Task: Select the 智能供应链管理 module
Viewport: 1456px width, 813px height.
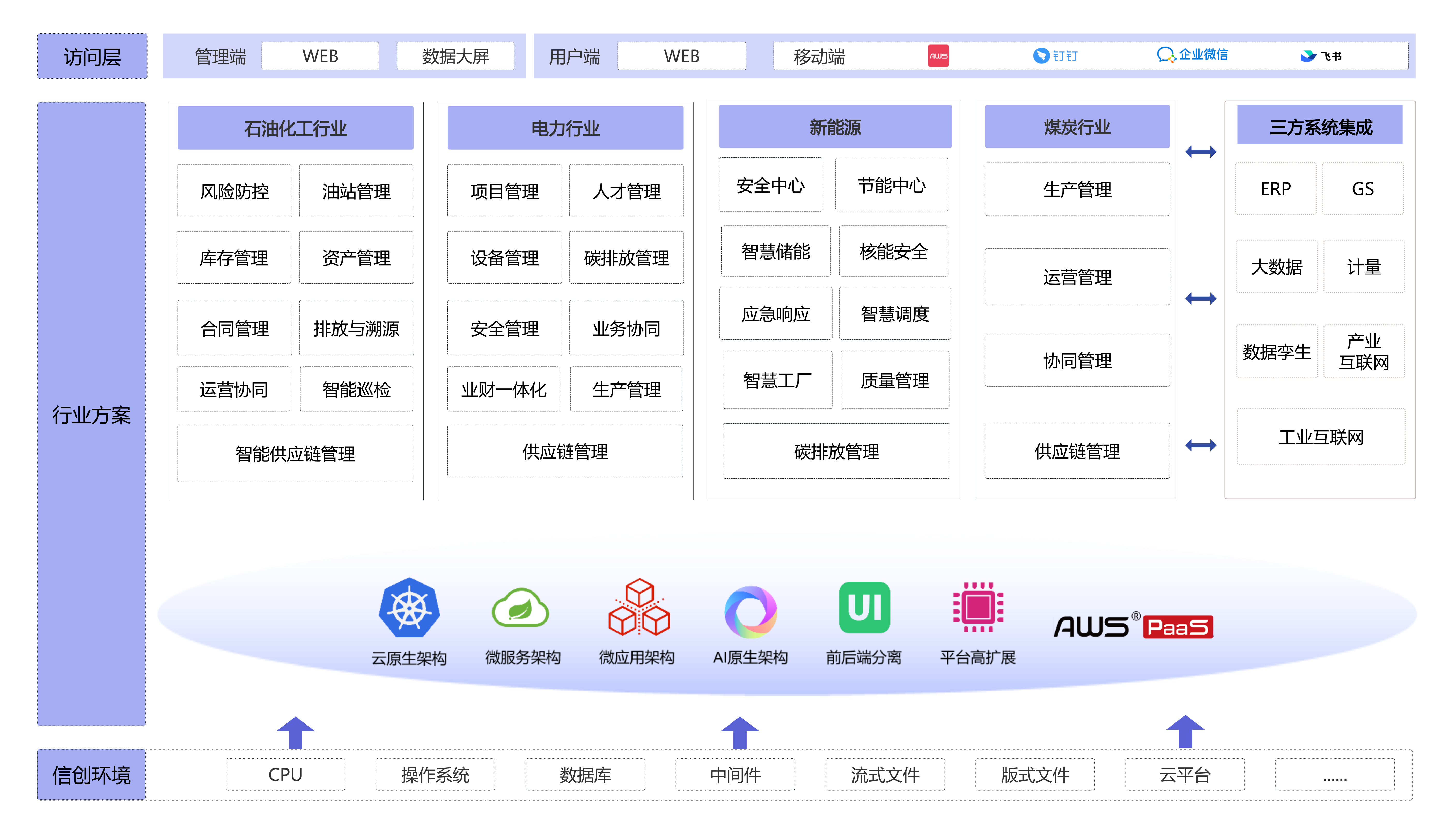Action: (x=295, y=453)
